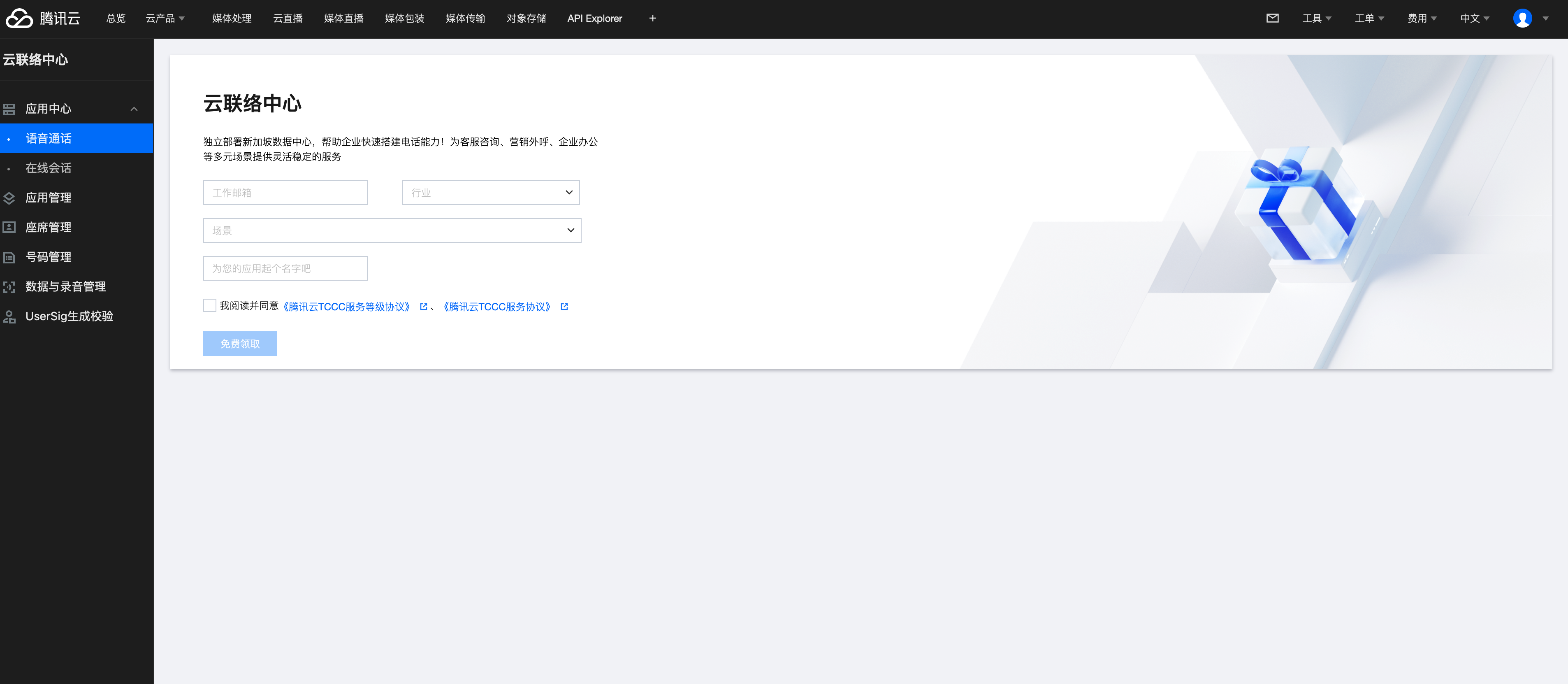Open the 腾讯云TCCC服务协议 link

coord(497,307)
